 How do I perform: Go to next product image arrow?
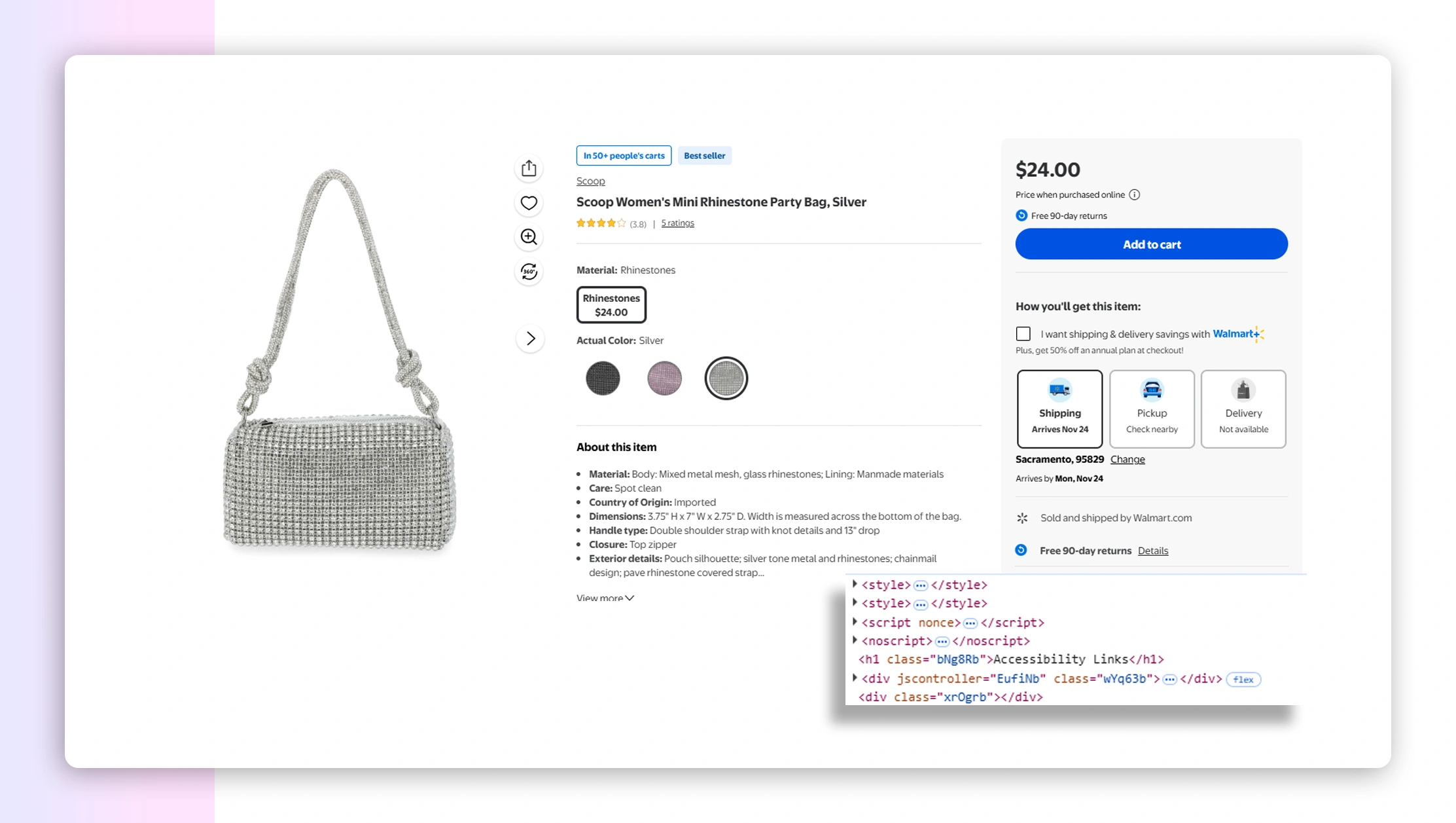[x=530, y=338]
